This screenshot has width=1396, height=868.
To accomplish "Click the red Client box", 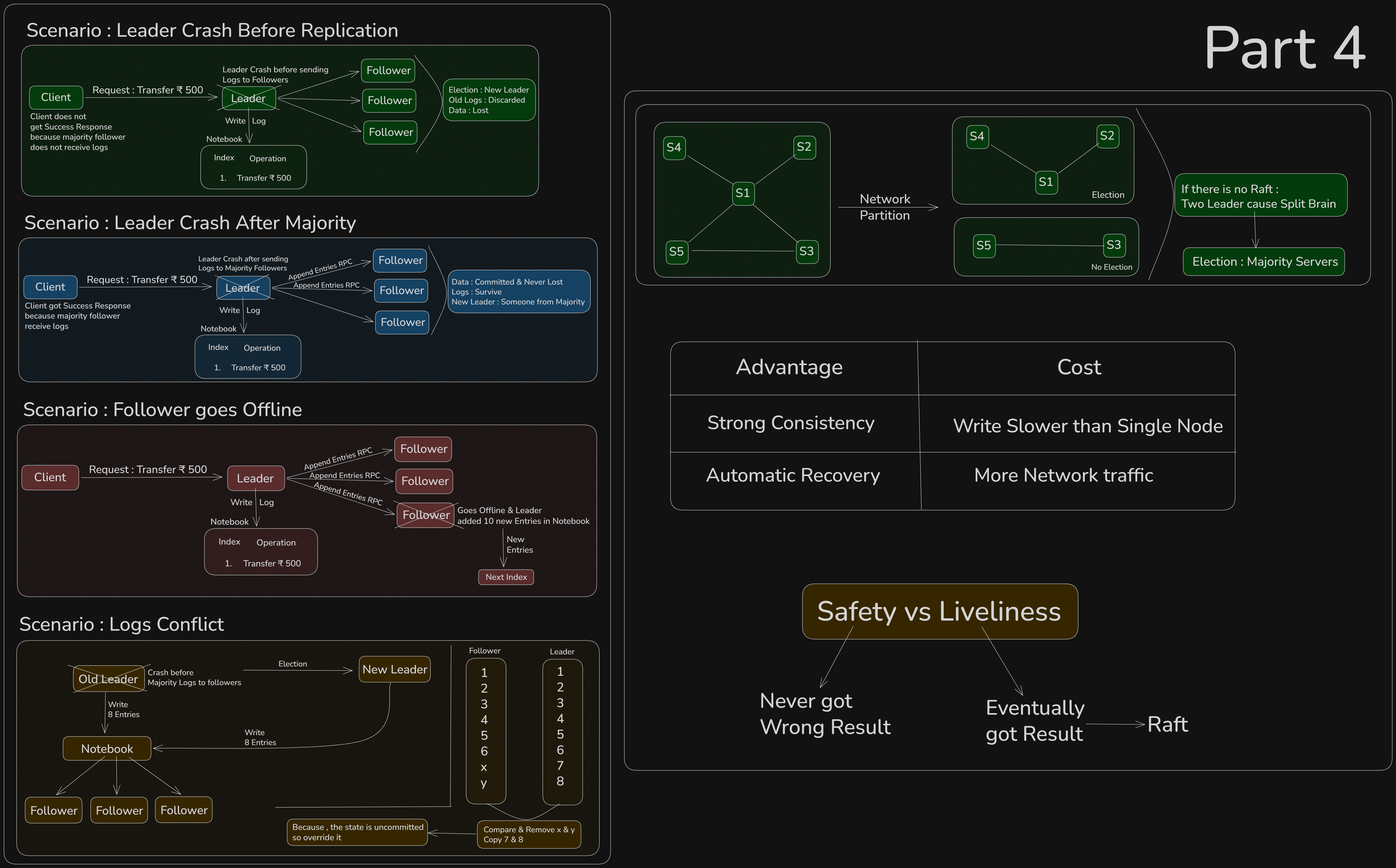I will coord(50,478).
